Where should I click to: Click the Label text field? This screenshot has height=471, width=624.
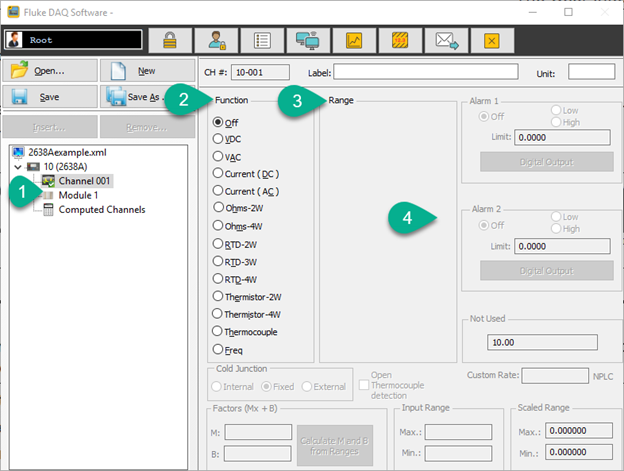(426, 72)
